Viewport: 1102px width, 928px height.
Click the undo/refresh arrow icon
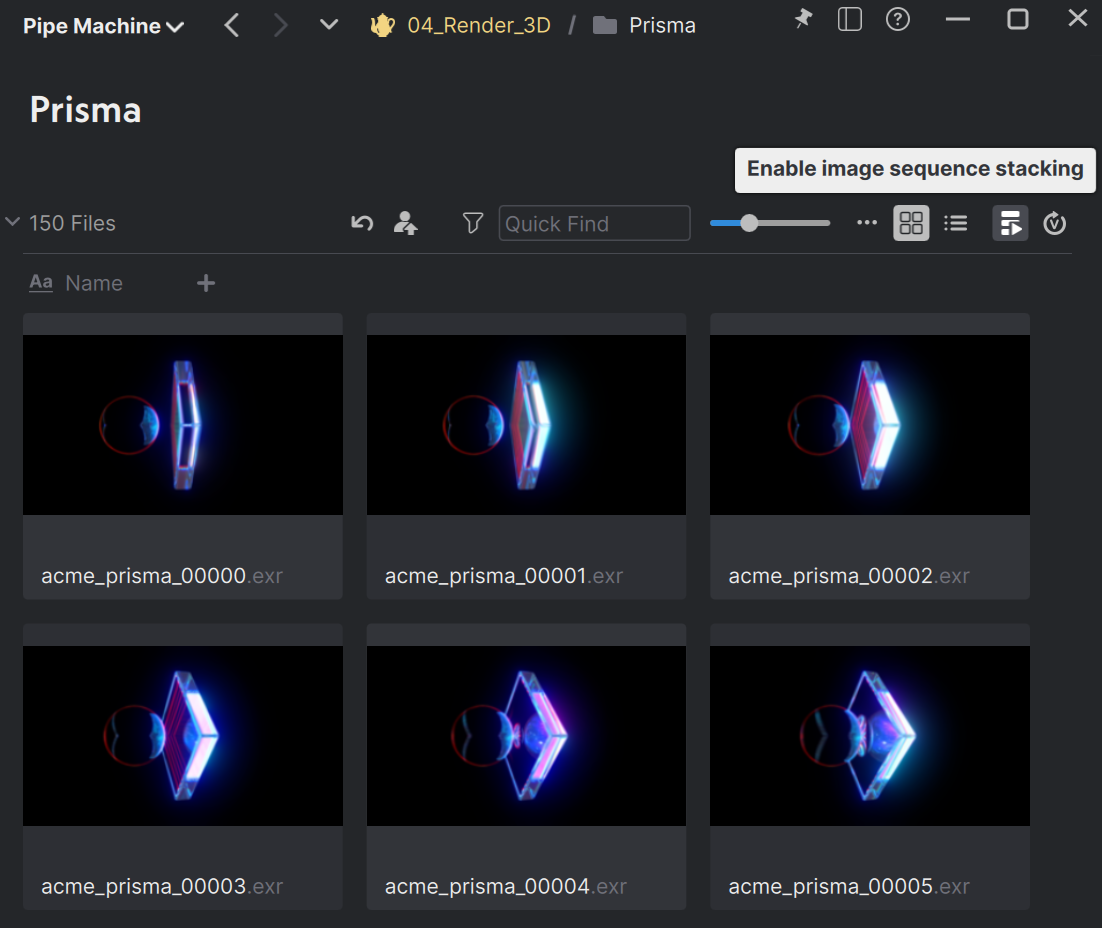click(362, 223)
